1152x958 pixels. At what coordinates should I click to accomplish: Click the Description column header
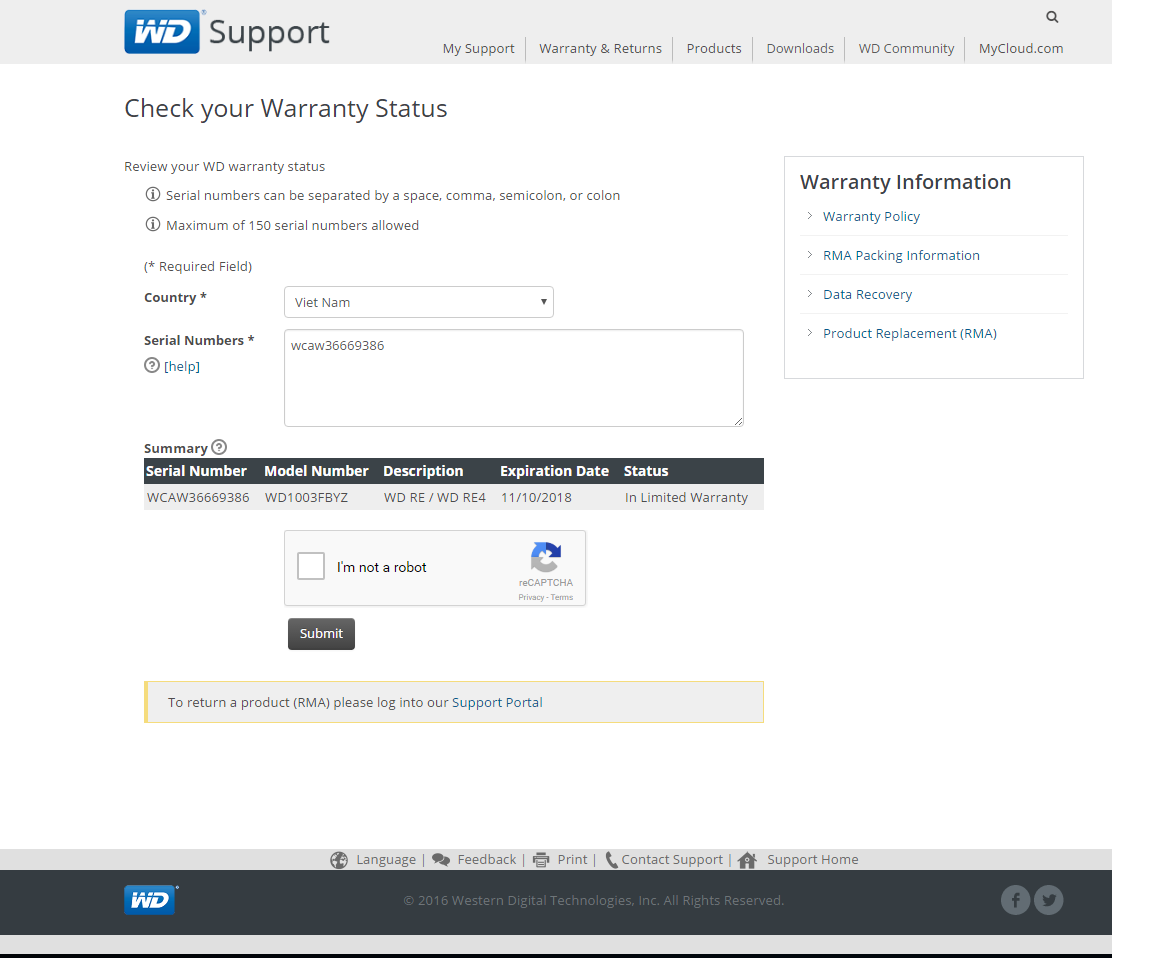click(x=423, y=471)
